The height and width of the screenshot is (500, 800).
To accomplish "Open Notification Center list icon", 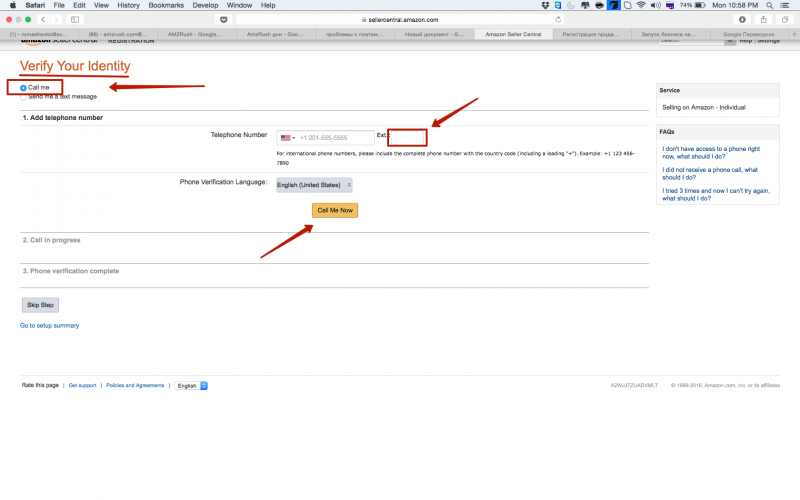I will 785,5.
